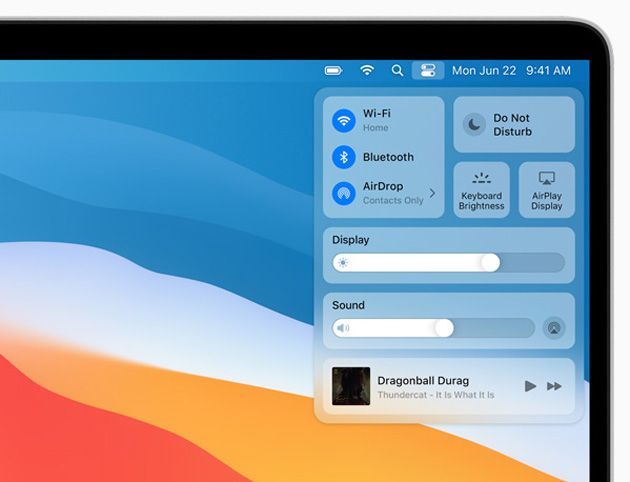Open AirPlay Display options

[x=546, y=190]
